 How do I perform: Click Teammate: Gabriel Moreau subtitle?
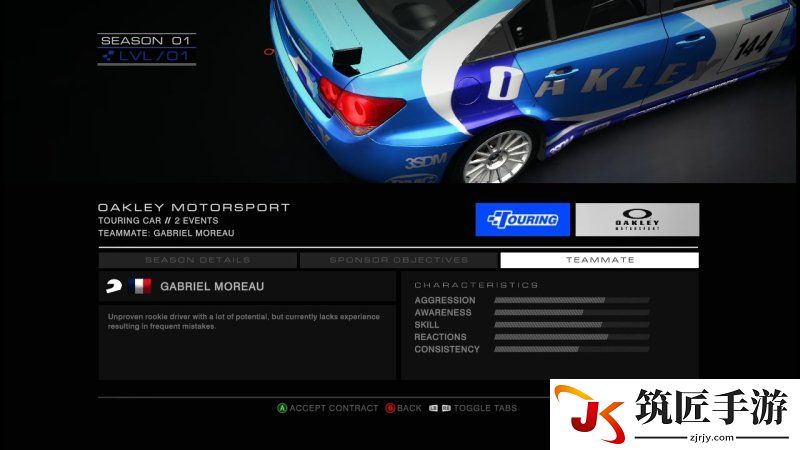166,233
